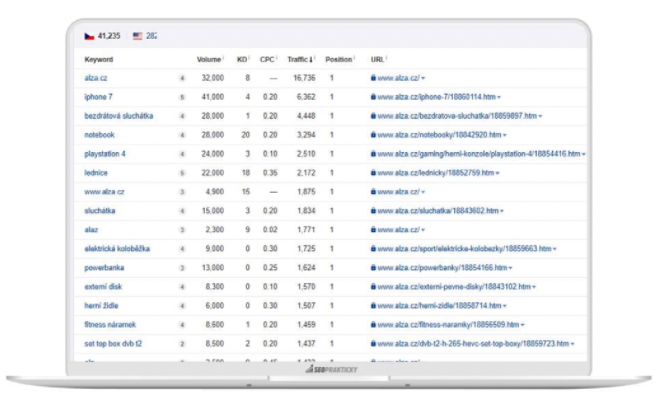Screen dimensions: 663x398
Task: Click lock icon beside notebooky URL
Action: point(373,135)
